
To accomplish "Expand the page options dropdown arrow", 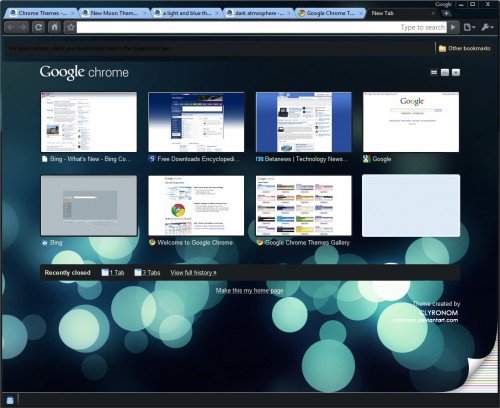I will (x=456, y=72).
